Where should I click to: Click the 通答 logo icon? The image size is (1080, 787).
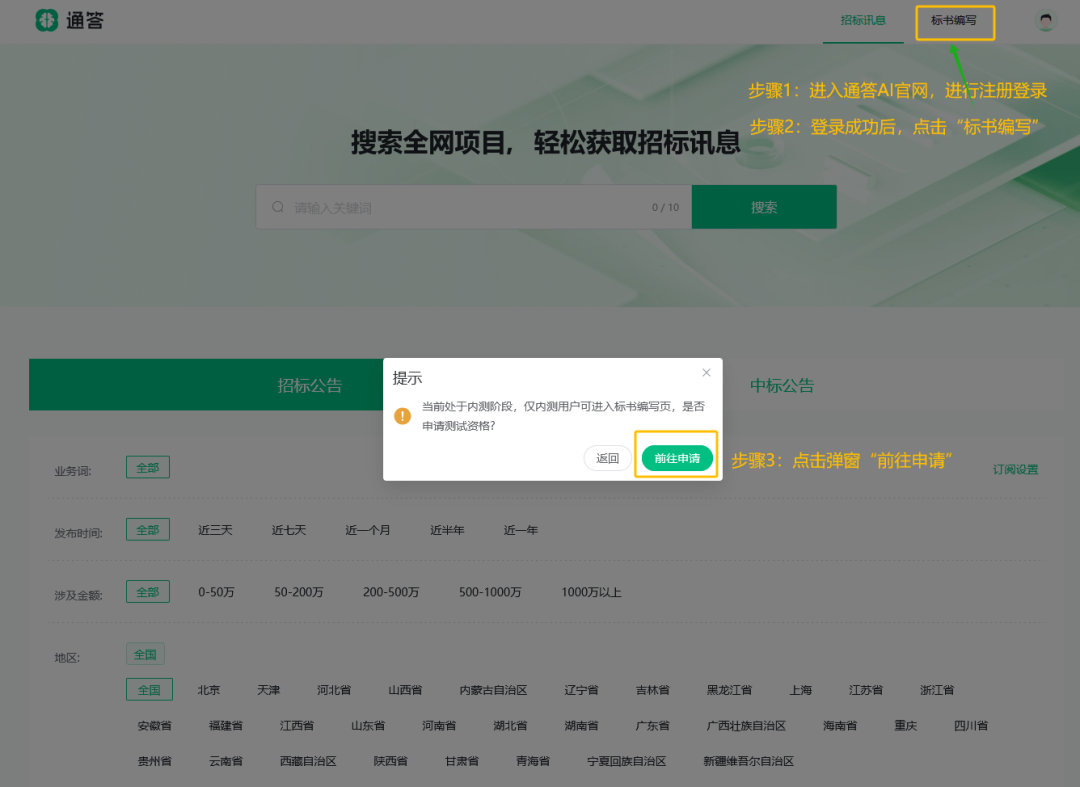(x=46, y=20)
